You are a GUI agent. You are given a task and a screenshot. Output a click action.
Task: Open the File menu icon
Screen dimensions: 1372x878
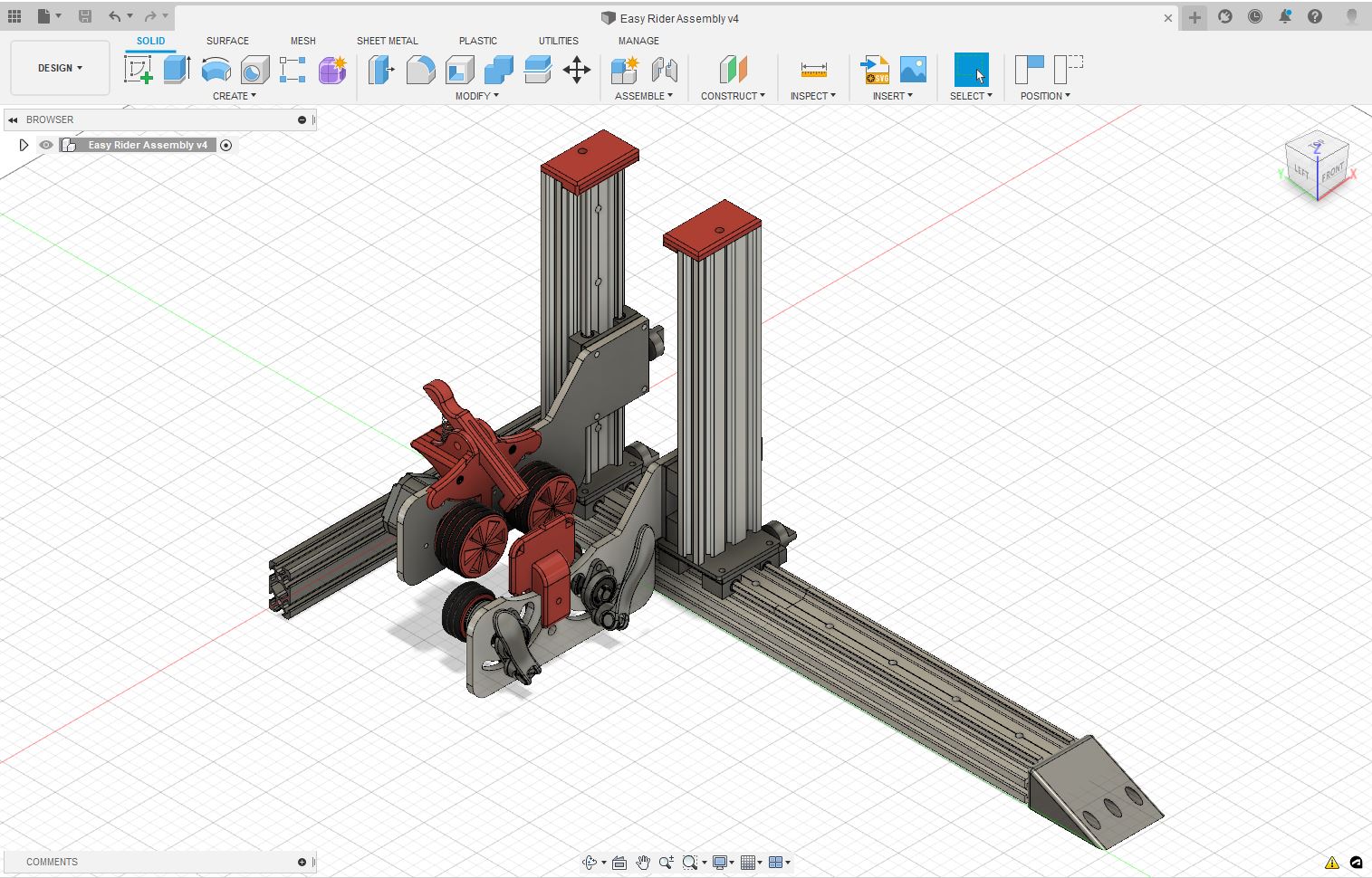point(48,16)
